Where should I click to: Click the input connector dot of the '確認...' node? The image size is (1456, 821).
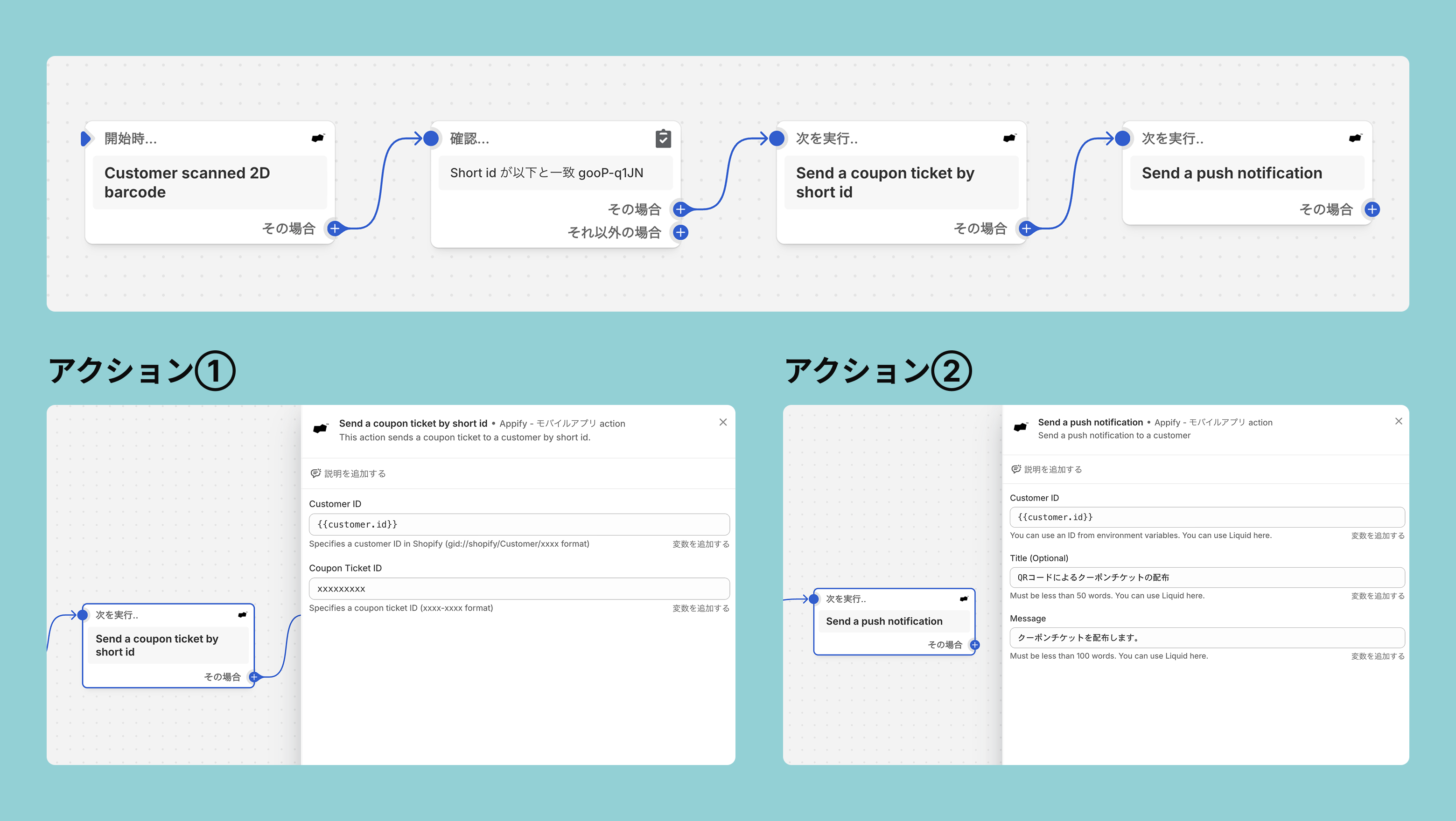tap(431, 138)
